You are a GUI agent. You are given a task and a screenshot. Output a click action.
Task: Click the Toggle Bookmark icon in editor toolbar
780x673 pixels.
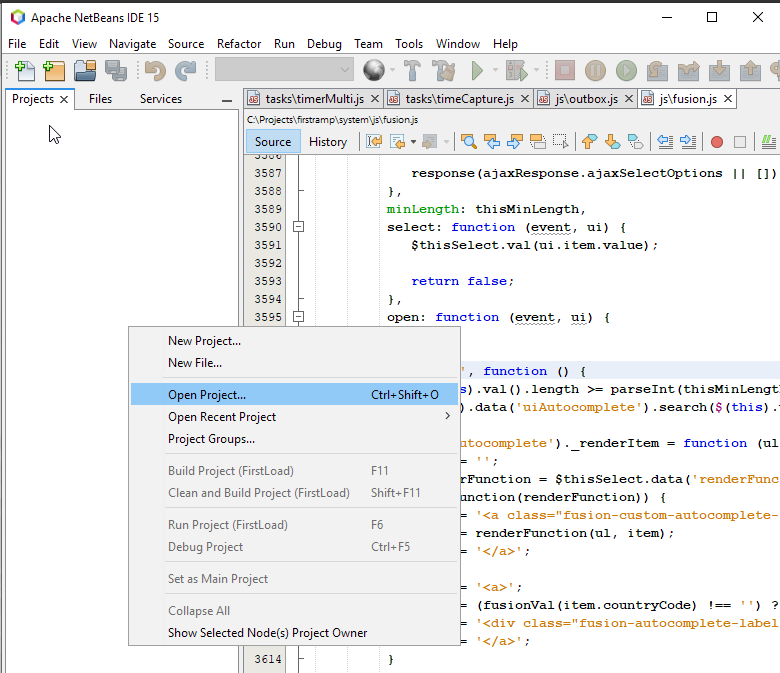(635, 142)
